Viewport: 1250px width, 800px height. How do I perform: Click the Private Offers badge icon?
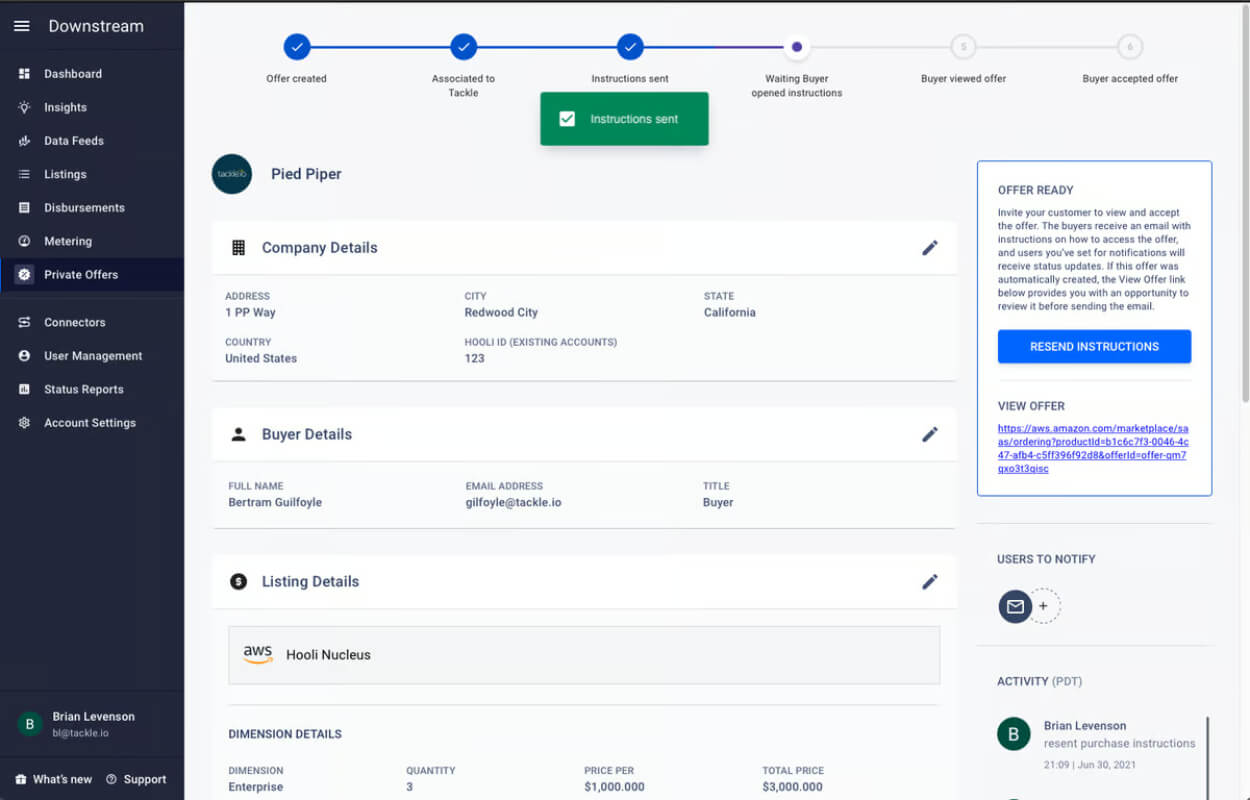pyautogui.click(x=24, y=274)
